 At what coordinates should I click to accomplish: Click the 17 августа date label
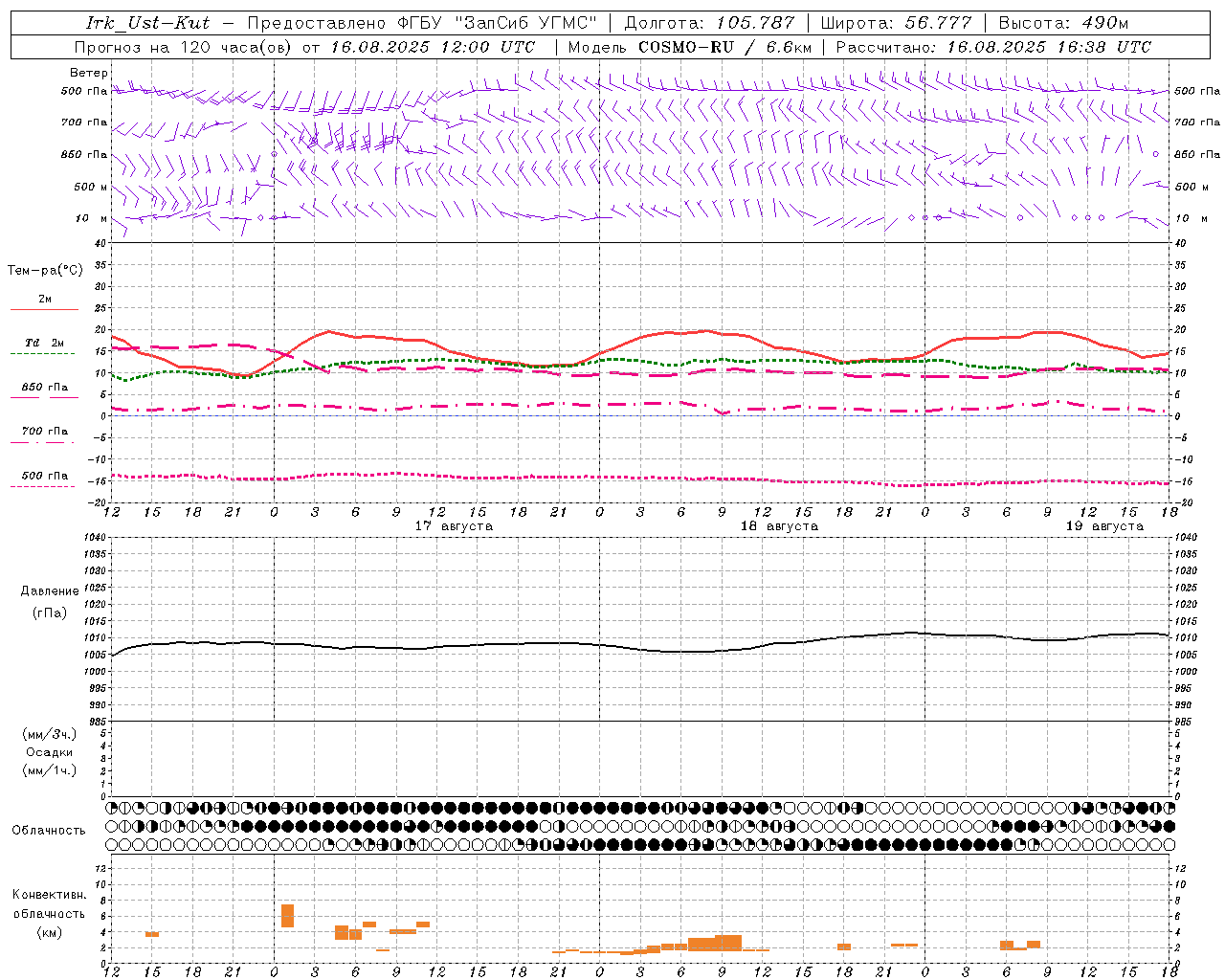pos(454,526)
